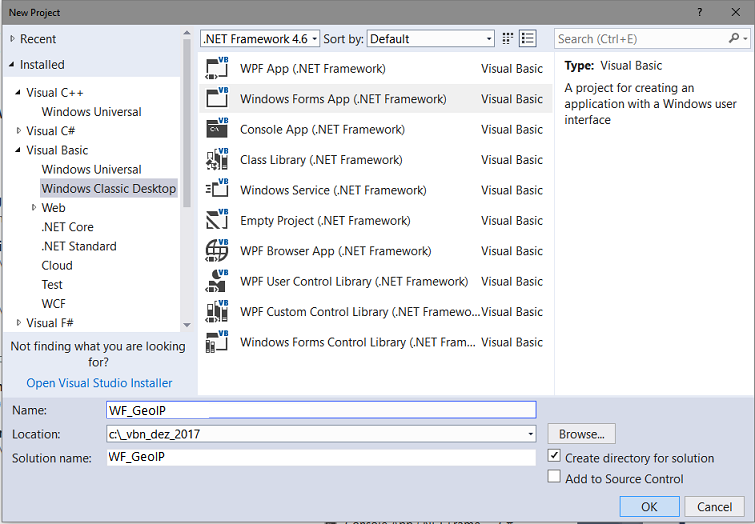This screenshot has width=755, height=524.
Task: Select Windows Service (.NET Framework) text
Action: [333, 190]
